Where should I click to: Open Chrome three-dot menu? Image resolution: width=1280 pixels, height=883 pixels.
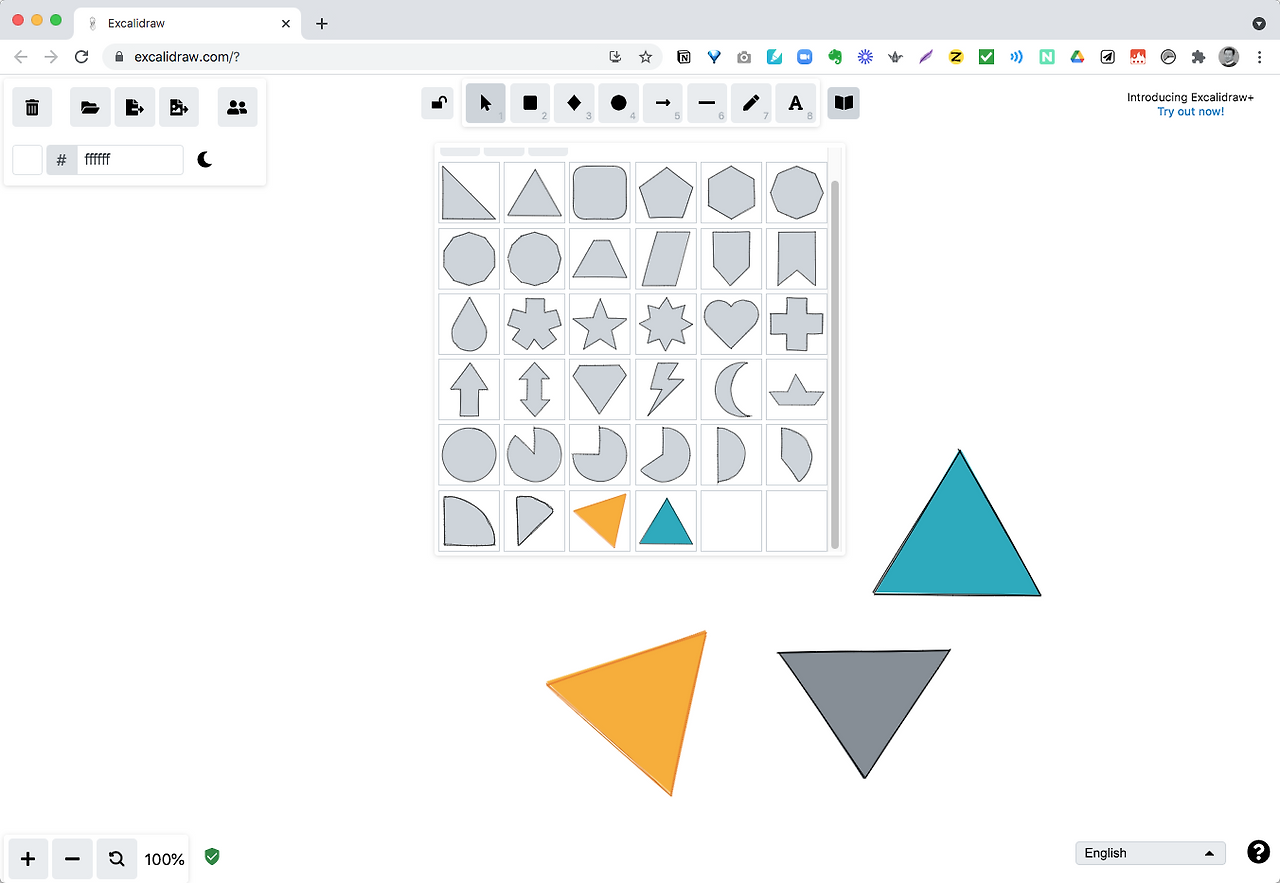click(1259, 57)
